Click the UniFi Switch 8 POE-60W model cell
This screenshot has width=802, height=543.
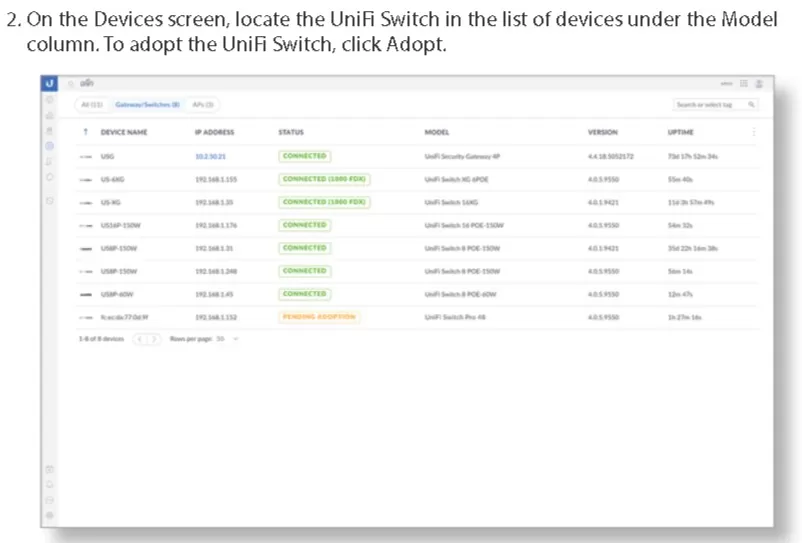(460, 295)
